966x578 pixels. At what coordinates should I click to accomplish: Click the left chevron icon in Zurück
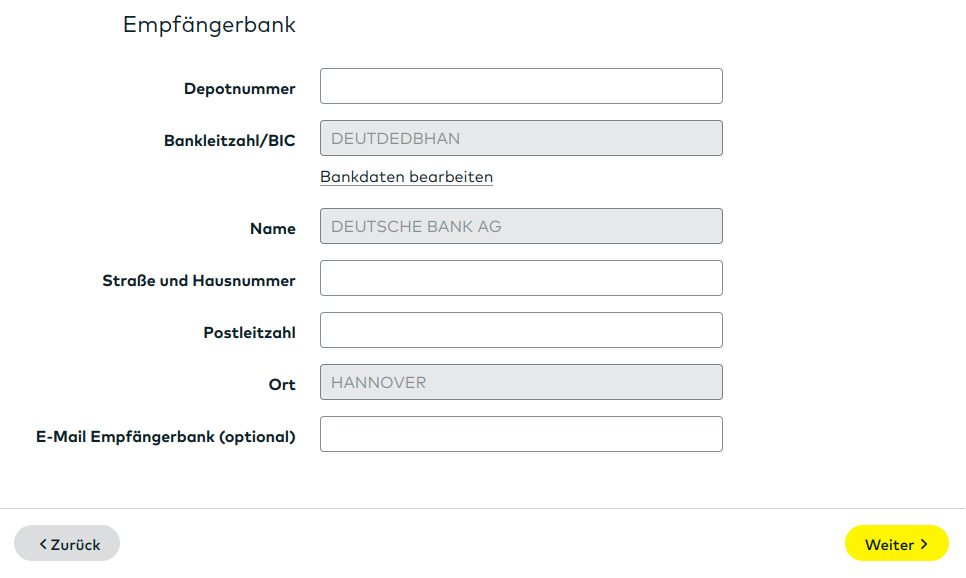click(43, 544)
